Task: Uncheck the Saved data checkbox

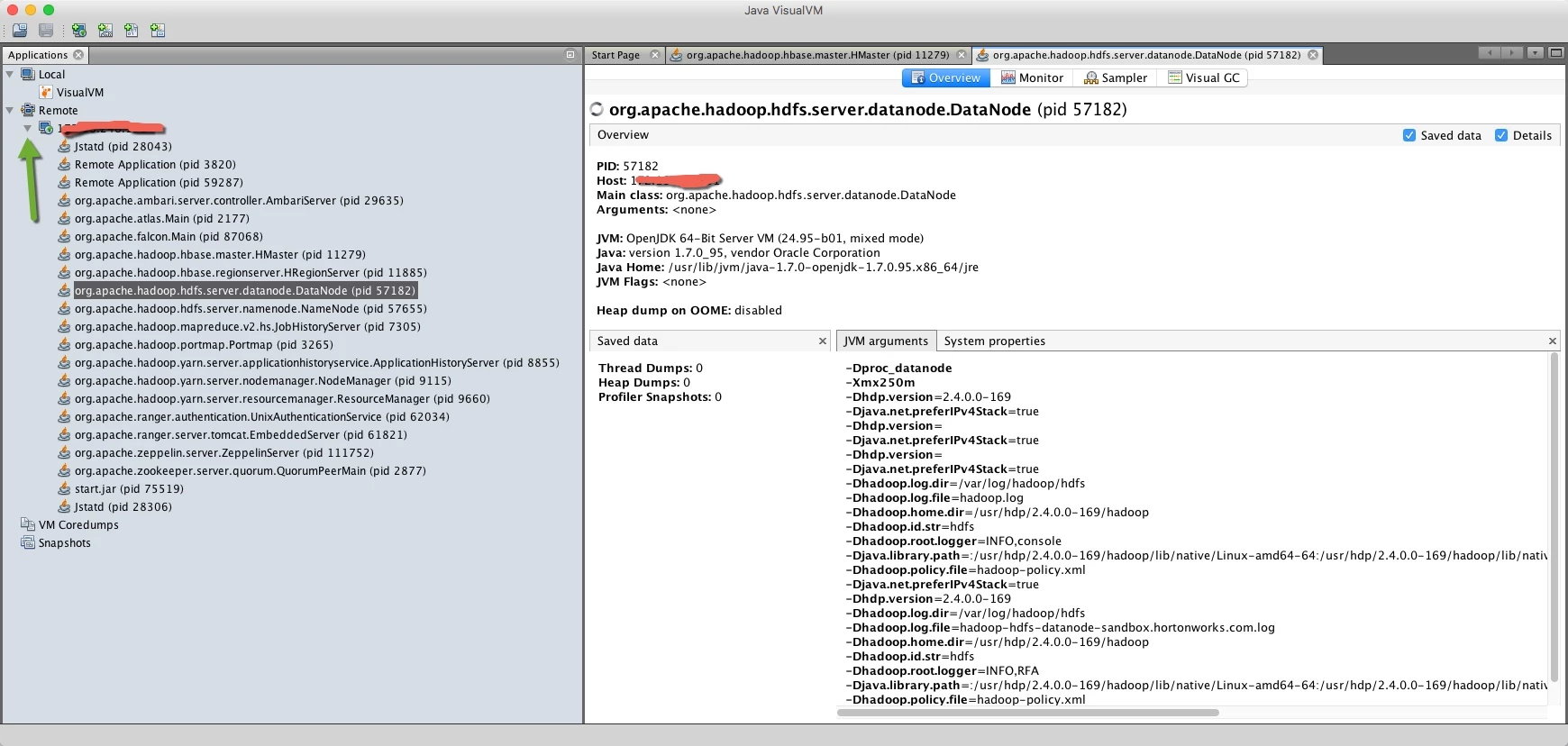Action: [x=1409, y=136]
